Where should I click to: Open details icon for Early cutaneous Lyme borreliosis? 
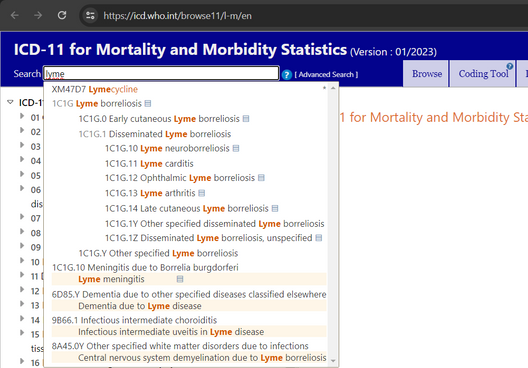pyautogui.click(x=246, y=119)
